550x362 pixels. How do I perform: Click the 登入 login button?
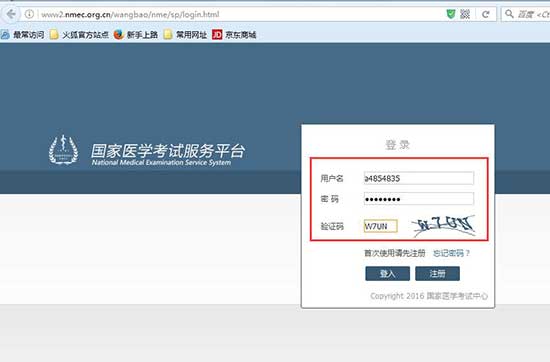click(388, 274)
